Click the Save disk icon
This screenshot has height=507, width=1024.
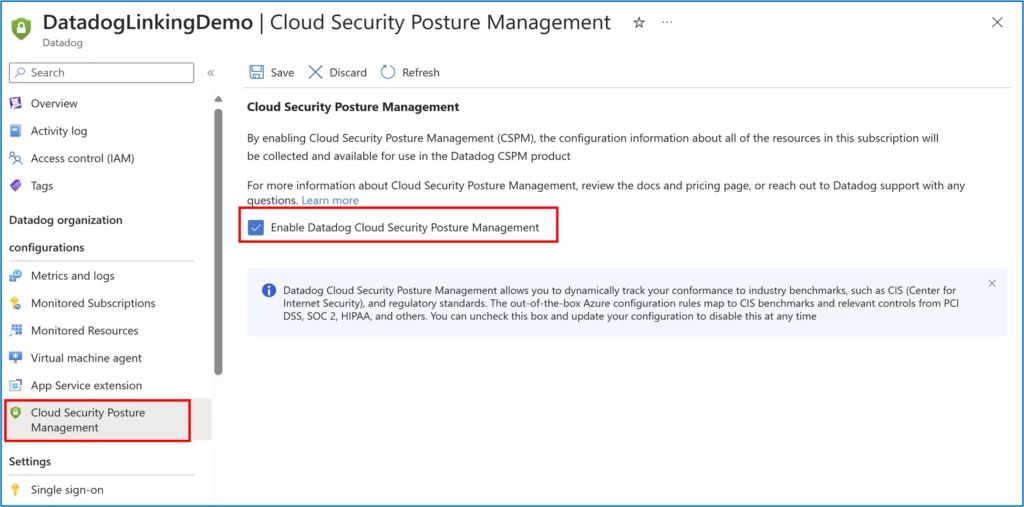pyautogui.click(x=257, y=73)
